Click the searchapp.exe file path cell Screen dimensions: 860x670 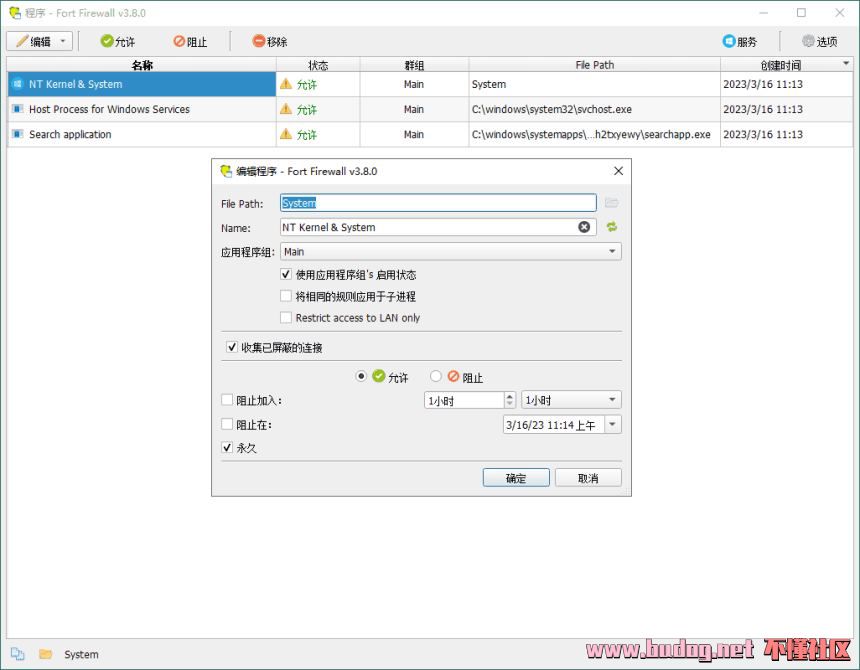(x=595, y=134)
